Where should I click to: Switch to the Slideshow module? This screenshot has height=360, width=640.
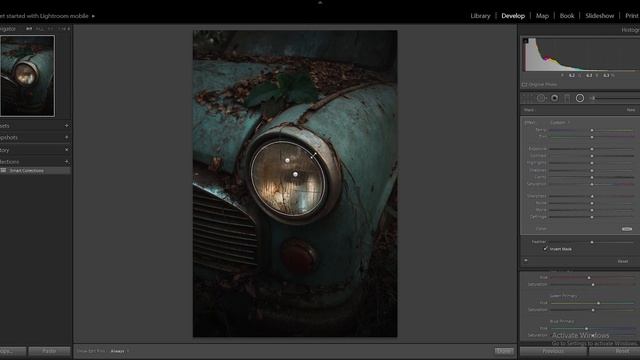[x=600, y=16]
